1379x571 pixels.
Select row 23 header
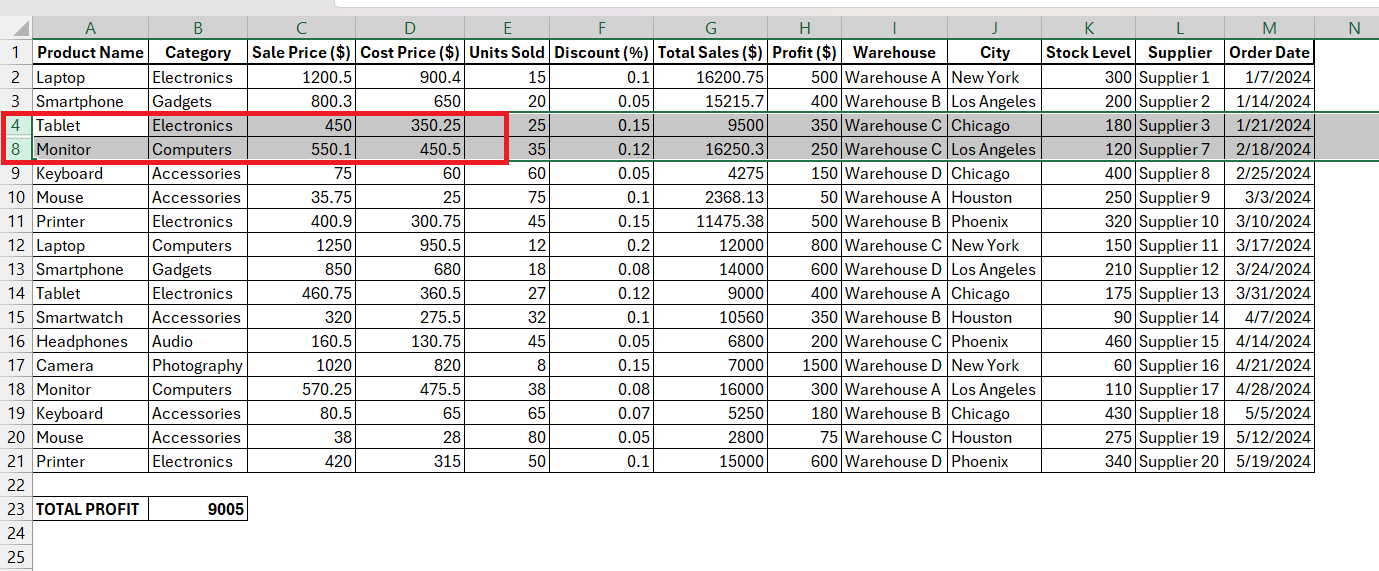point(16,509)
